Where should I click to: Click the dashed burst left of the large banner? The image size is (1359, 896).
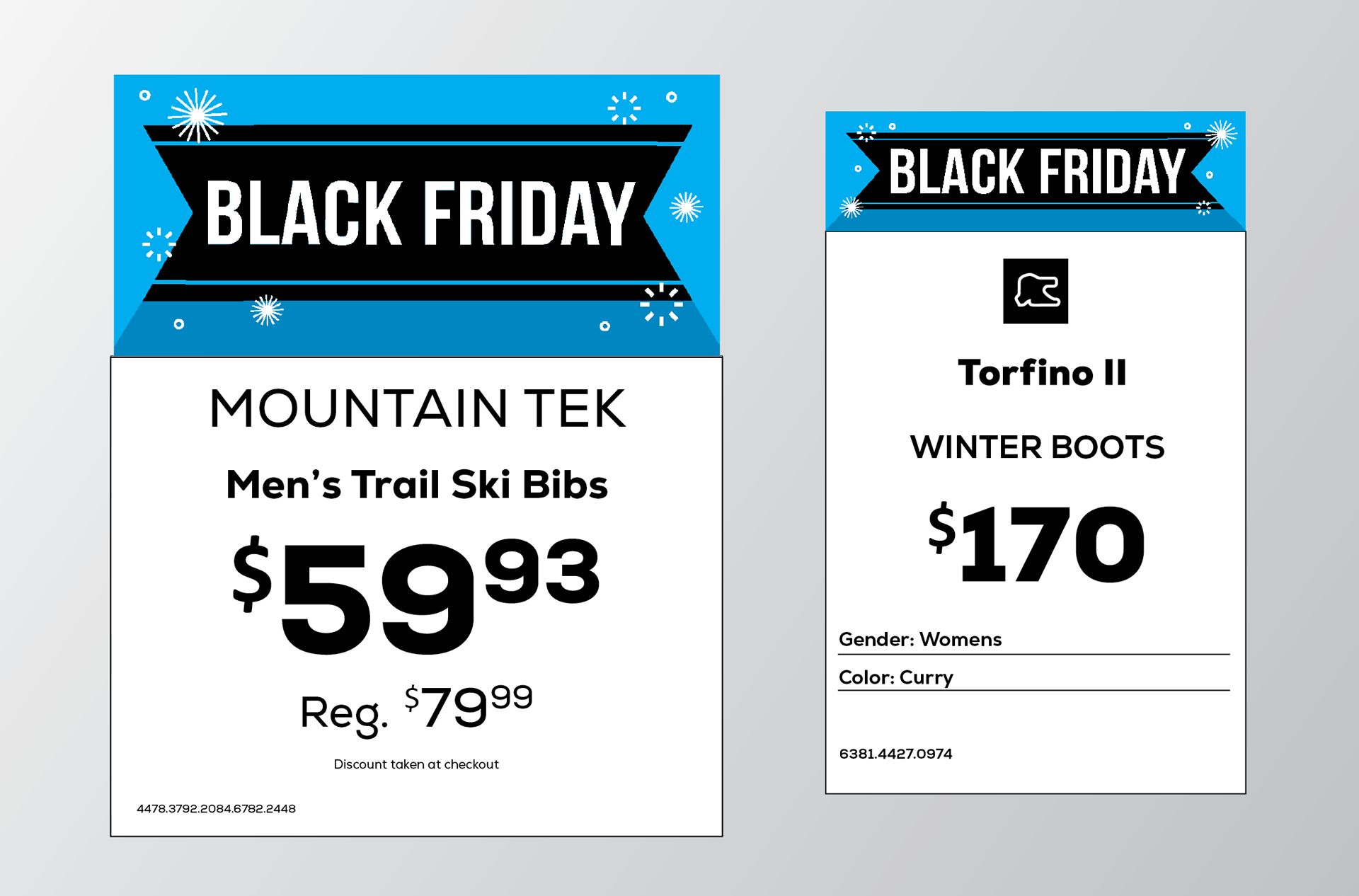(x=159, y=244)
